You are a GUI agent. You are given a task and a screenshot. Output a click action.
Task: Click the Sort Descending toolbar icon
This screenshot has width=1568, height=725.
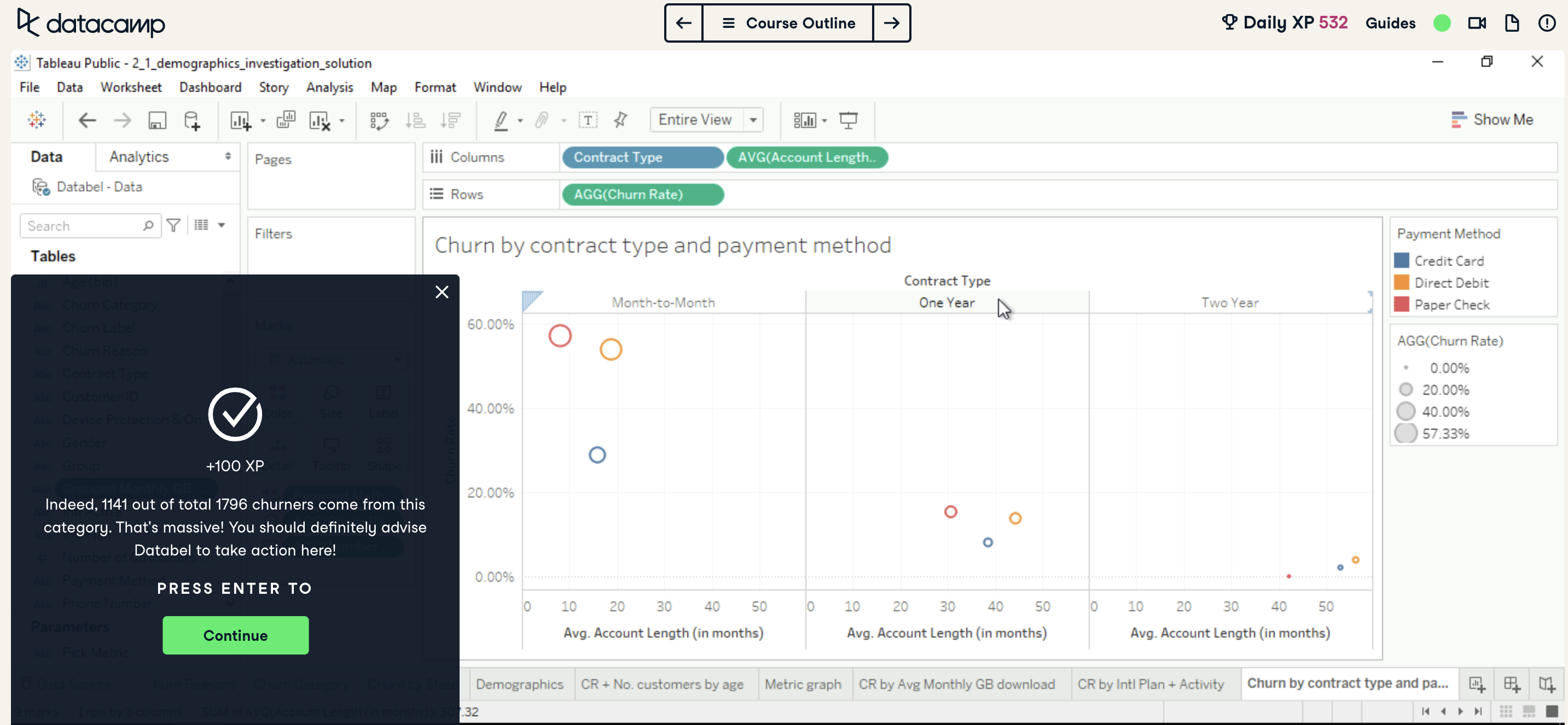451,120
